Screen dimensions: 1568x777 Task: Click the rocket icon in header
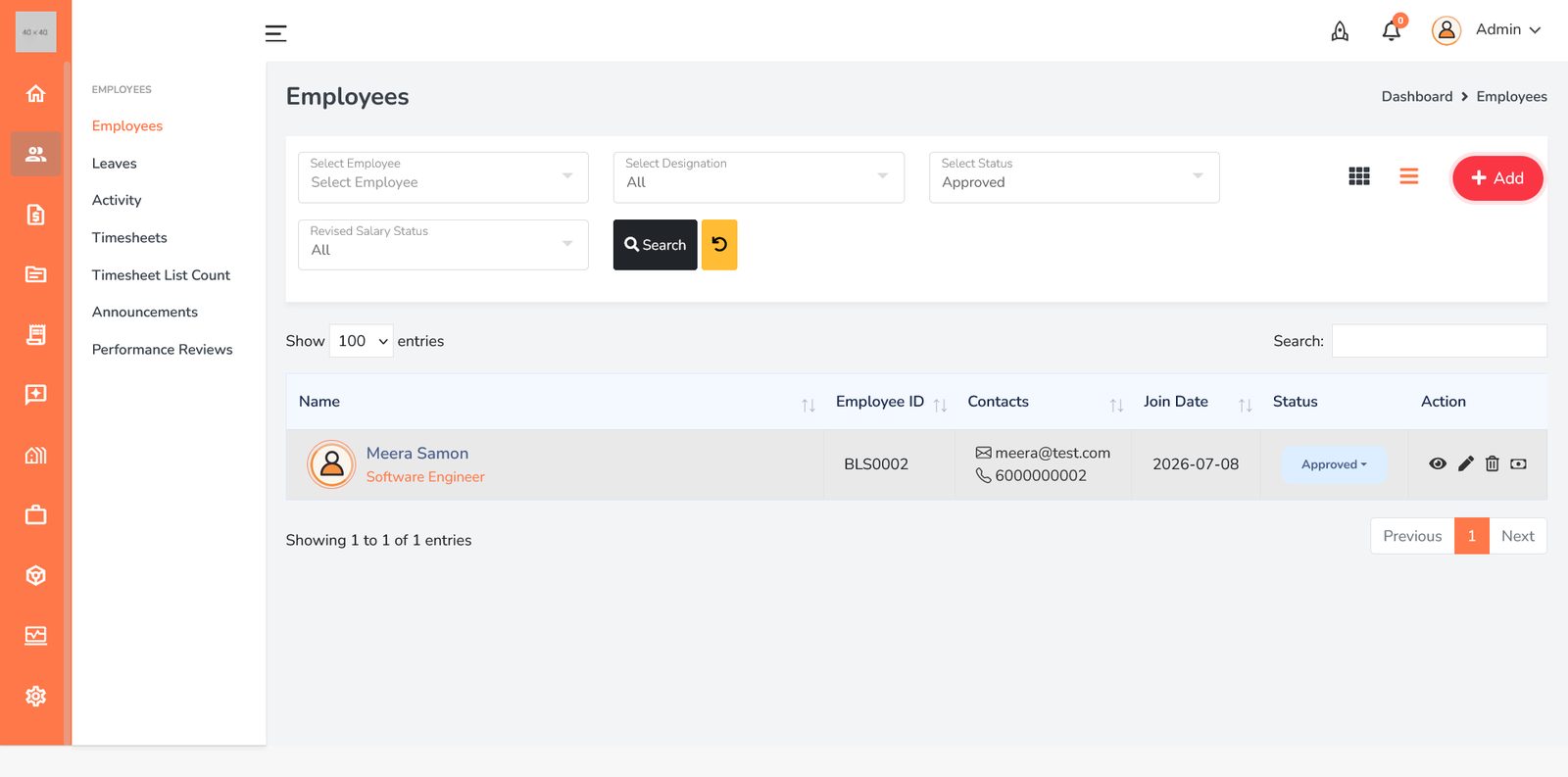[x=1340, y=31]
